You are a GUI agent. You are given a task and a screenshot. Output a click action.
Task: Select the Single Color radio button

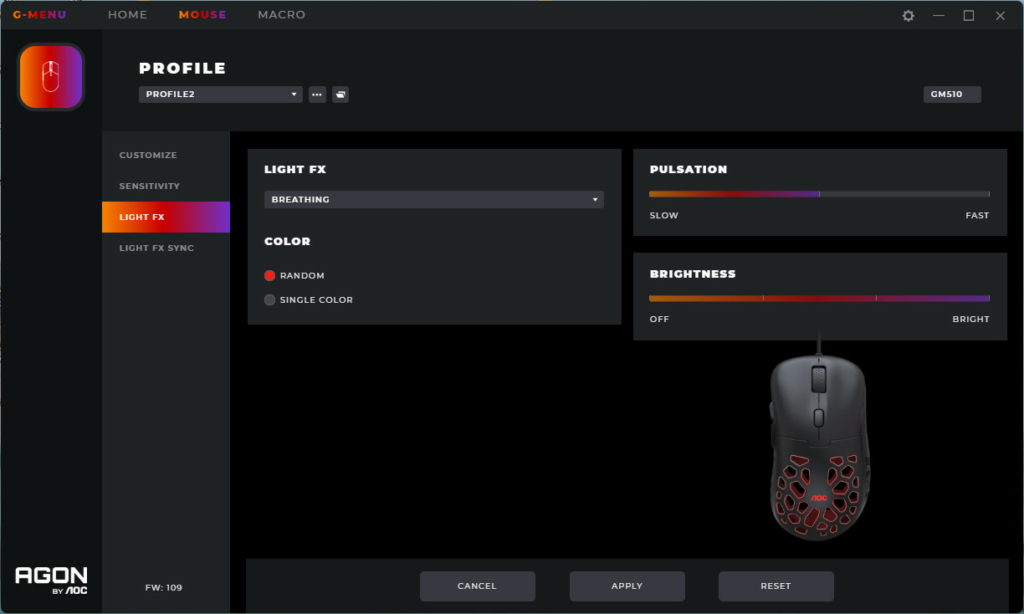pyautogui.click(x=270, y=300)
